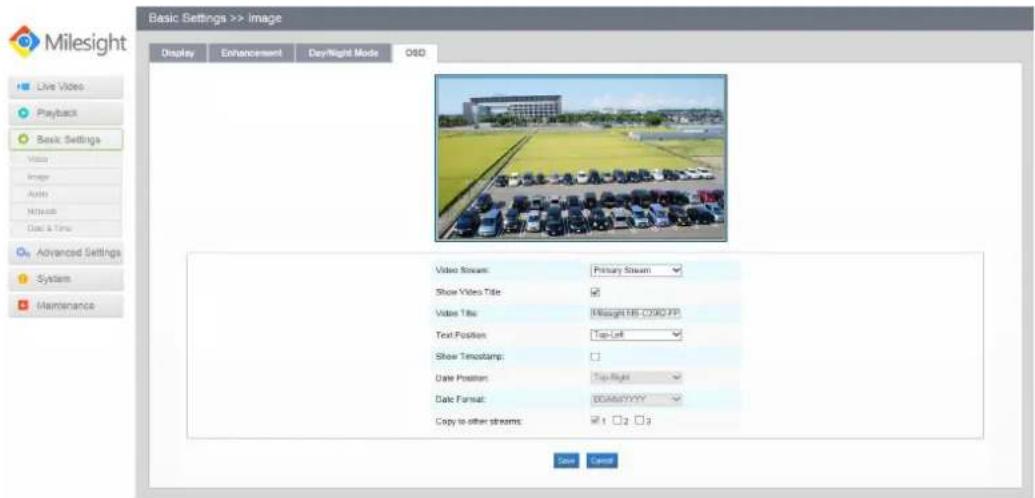Viewport: 1035px width, 498px height.
Task: Switch to the Day/Night Mode tab
Action: tap(343, 53)
